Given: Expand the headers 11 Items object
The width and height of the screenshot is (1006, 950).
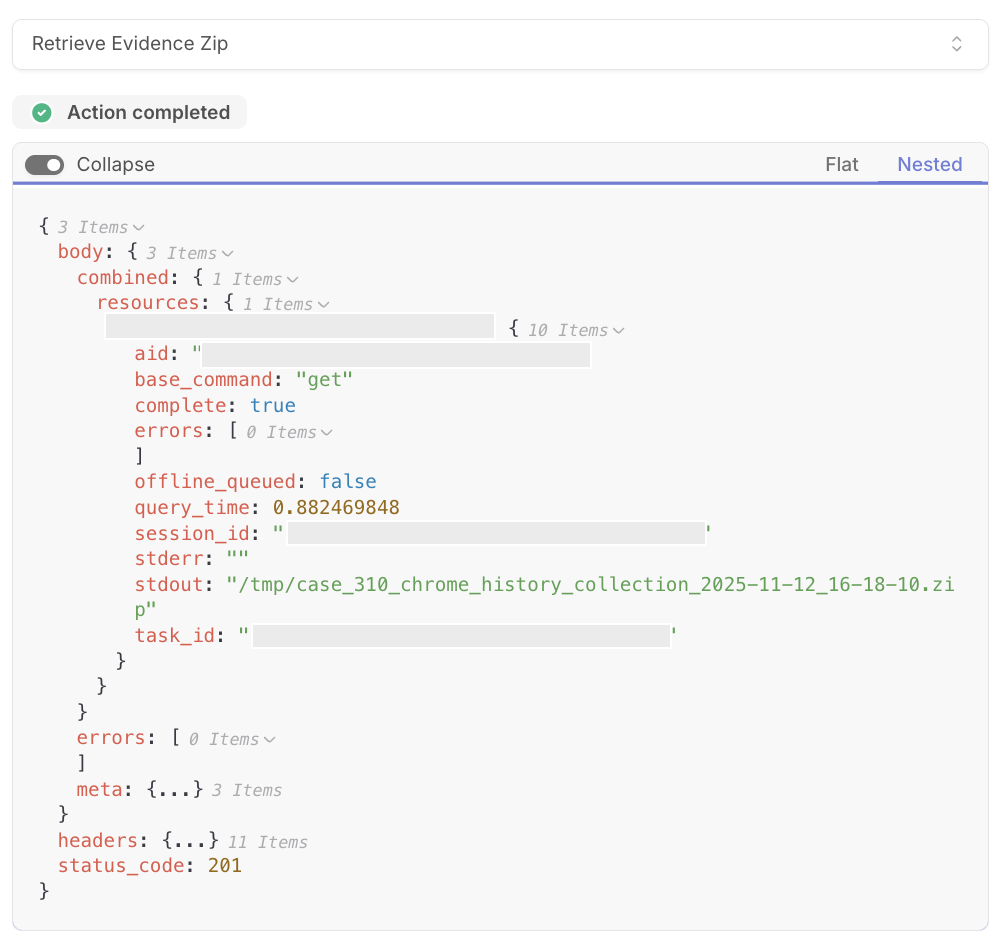Looking at the screenshot, I should [x=190, y=841].
